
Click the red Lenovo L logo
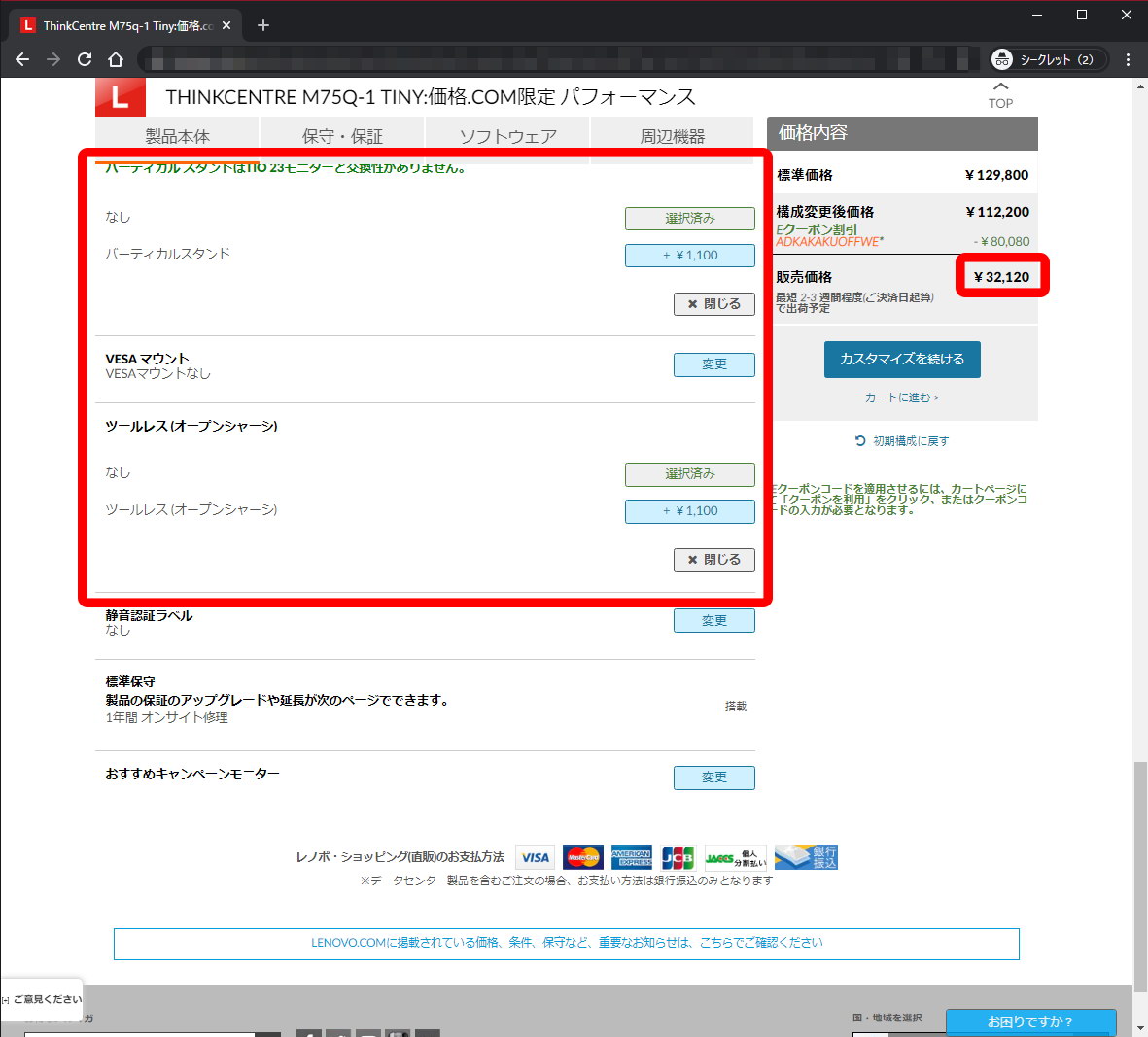tap(121, 96)
